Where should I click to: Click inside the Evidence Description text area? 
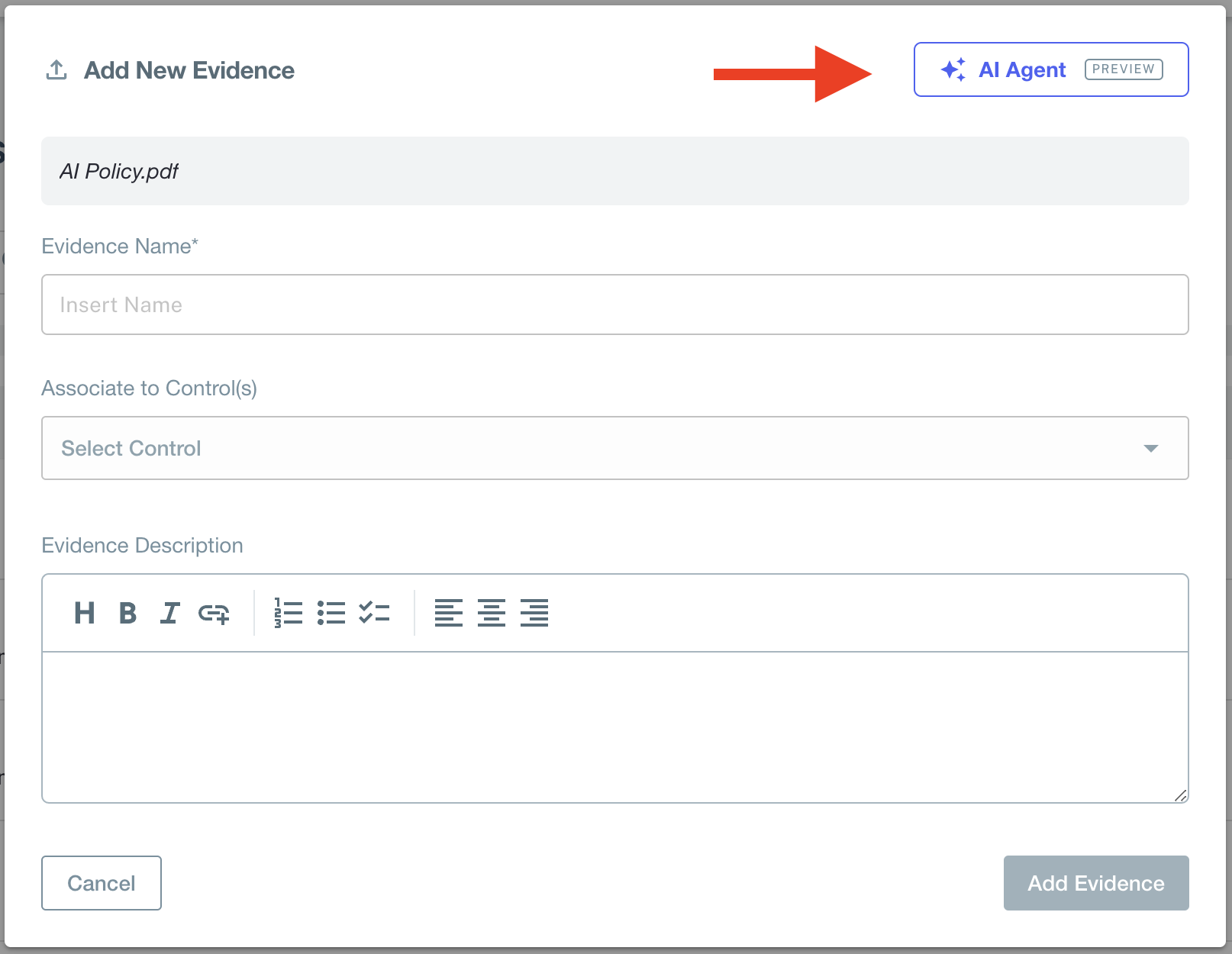click(614, 727)
